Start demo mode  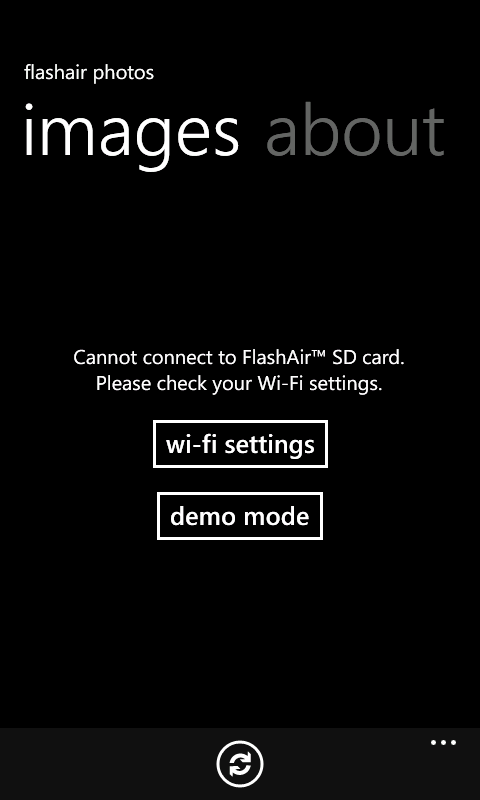240,516
